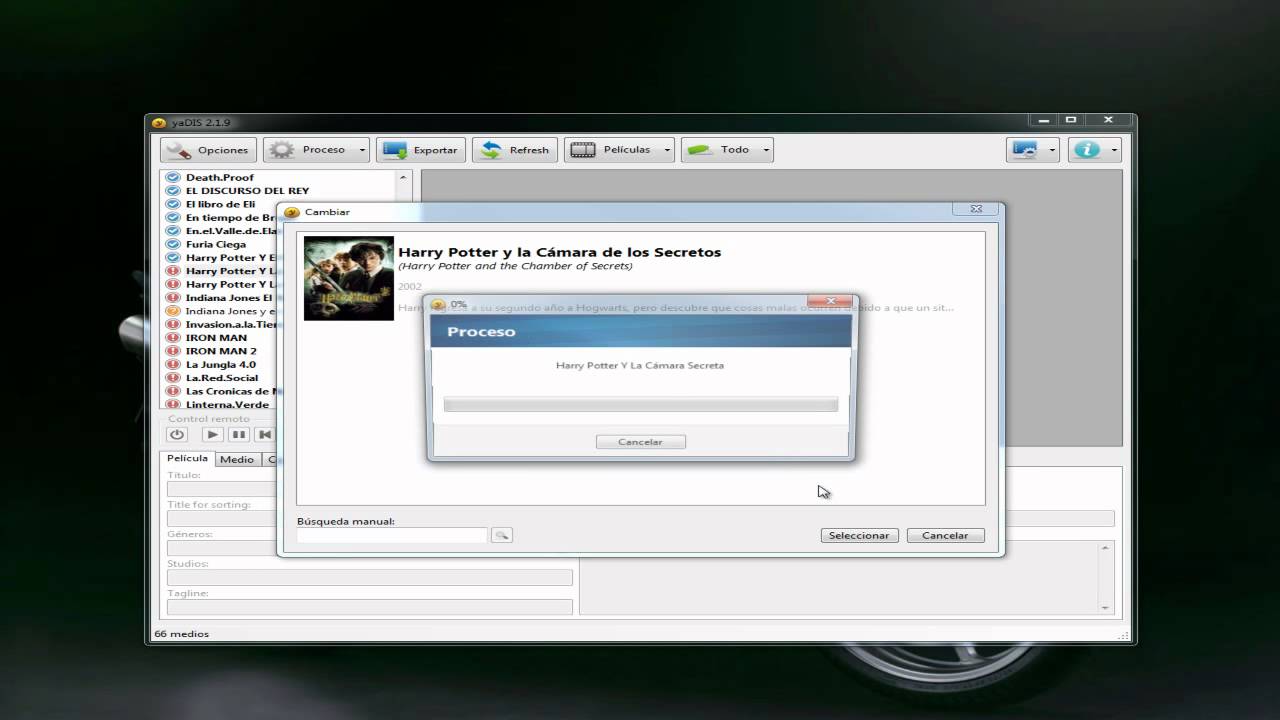This screenshot has width=1280, height=720.
Task: Close the Cambiar dialog
Action: [975, 209]
